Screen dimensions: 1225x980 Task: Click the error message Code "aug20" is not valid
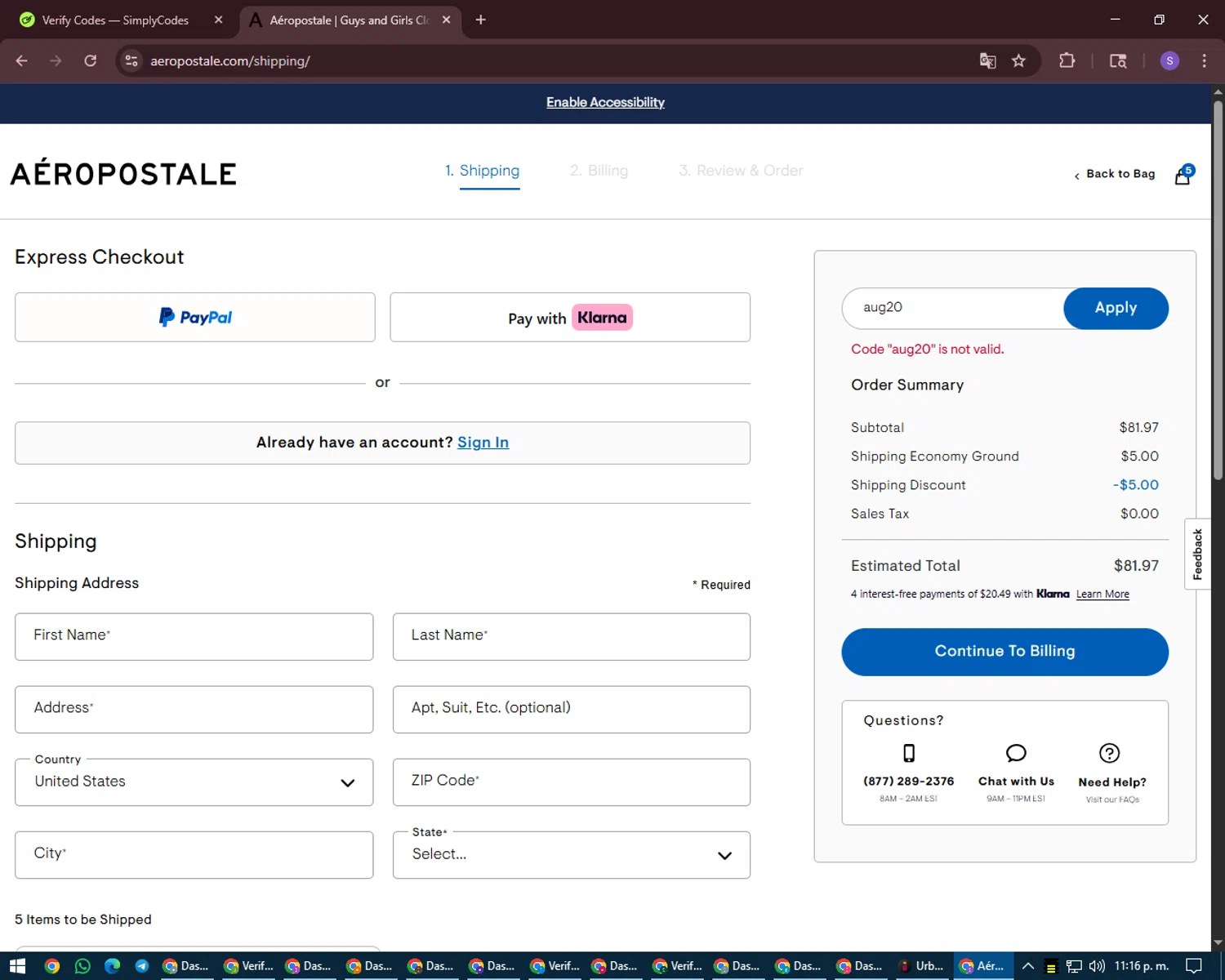click(x=927, y=350)
